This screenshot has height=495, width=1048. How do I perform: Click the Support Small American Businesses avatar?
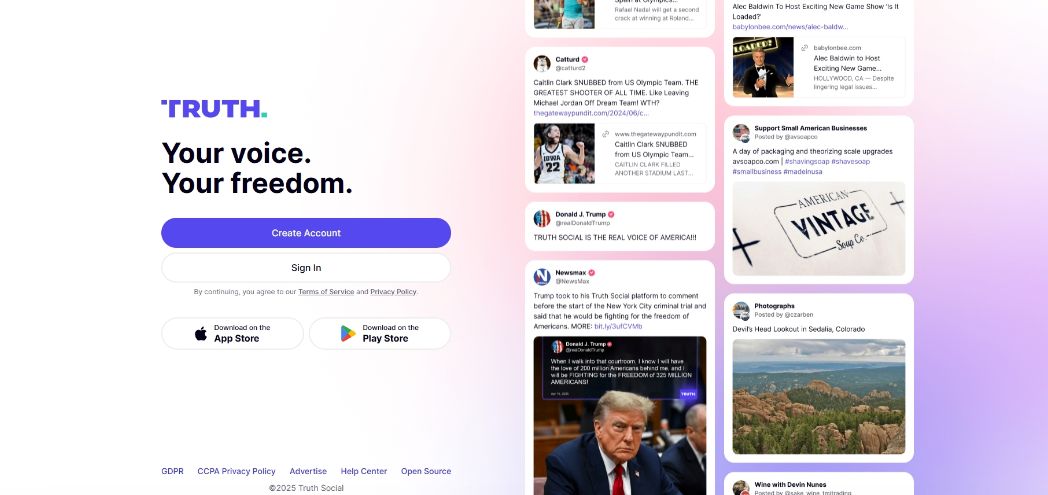[x=741, y=132]
